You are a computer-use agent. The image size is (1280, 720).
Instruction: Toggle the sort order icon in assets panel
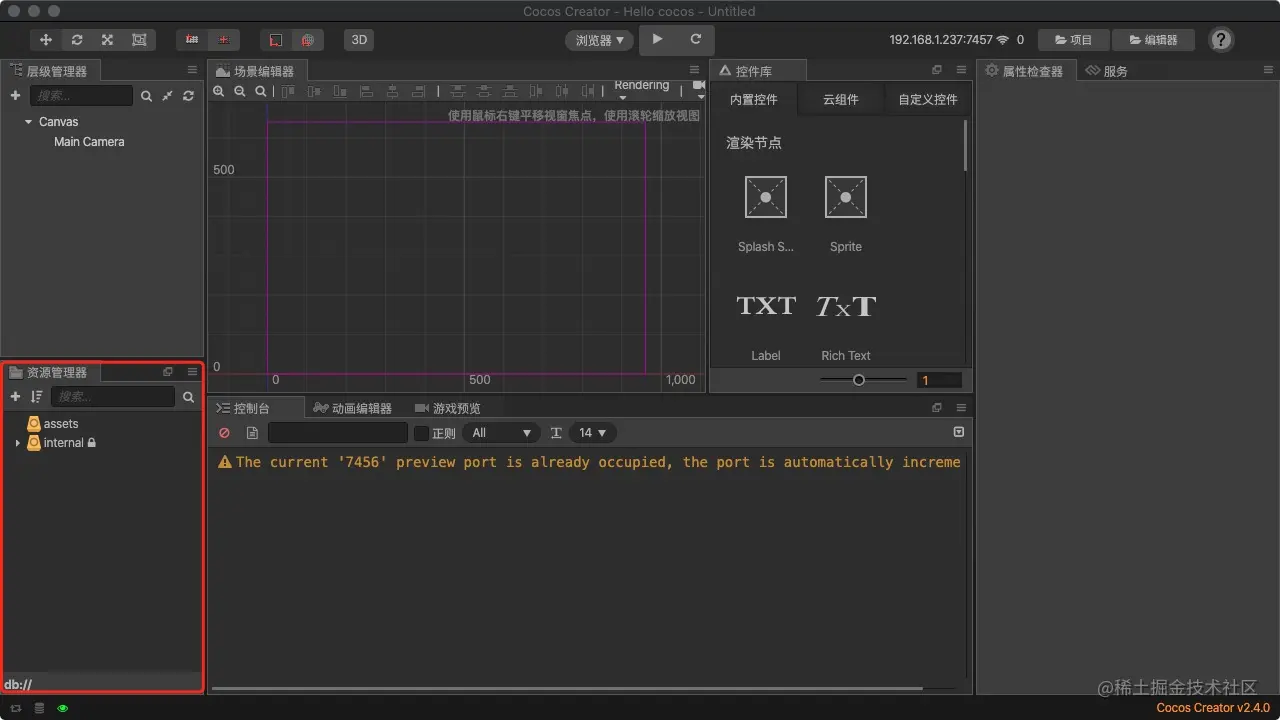click(x=37, y=397)
